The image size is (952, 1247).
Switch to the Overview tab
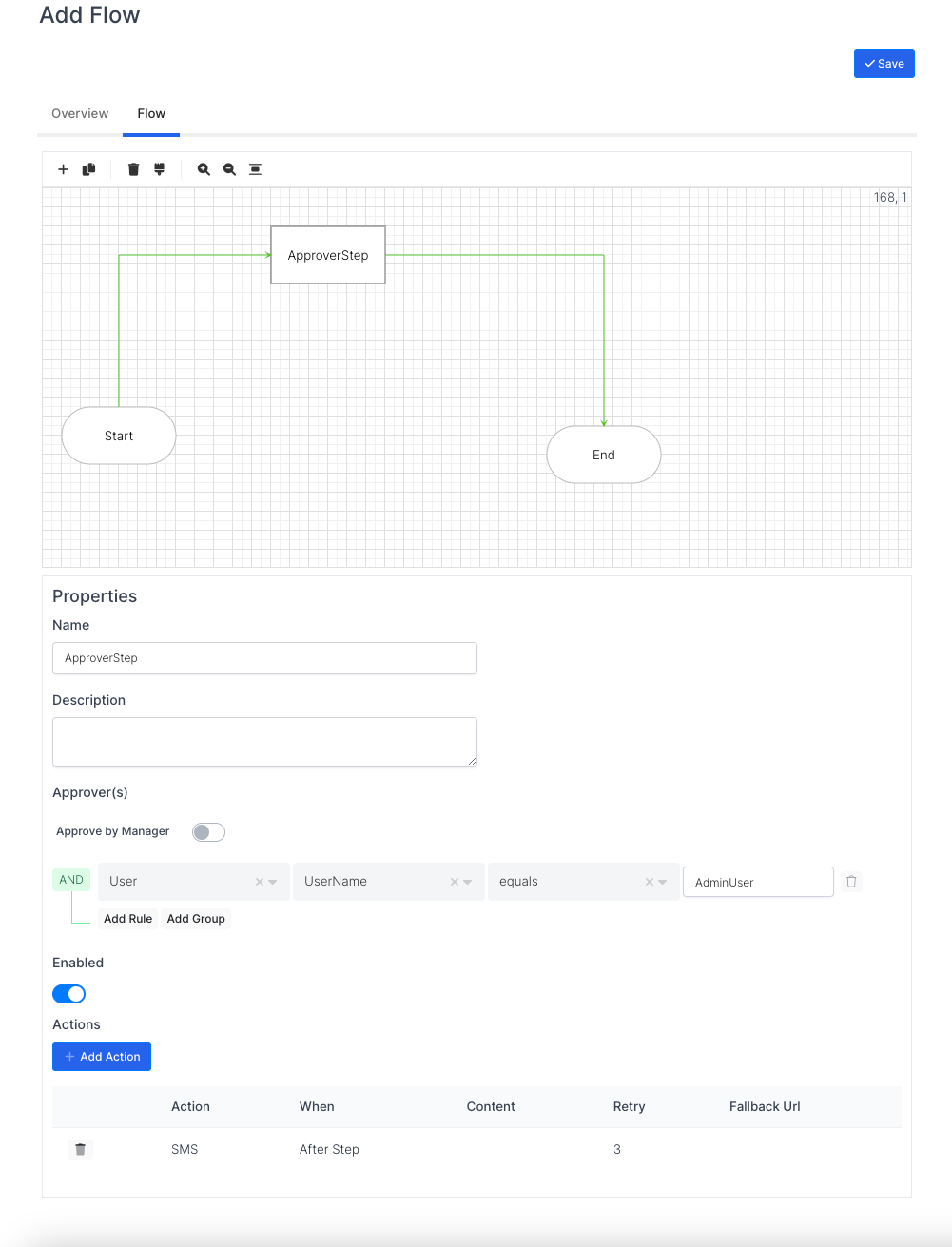pyautogui.click(x=80, y=114)
